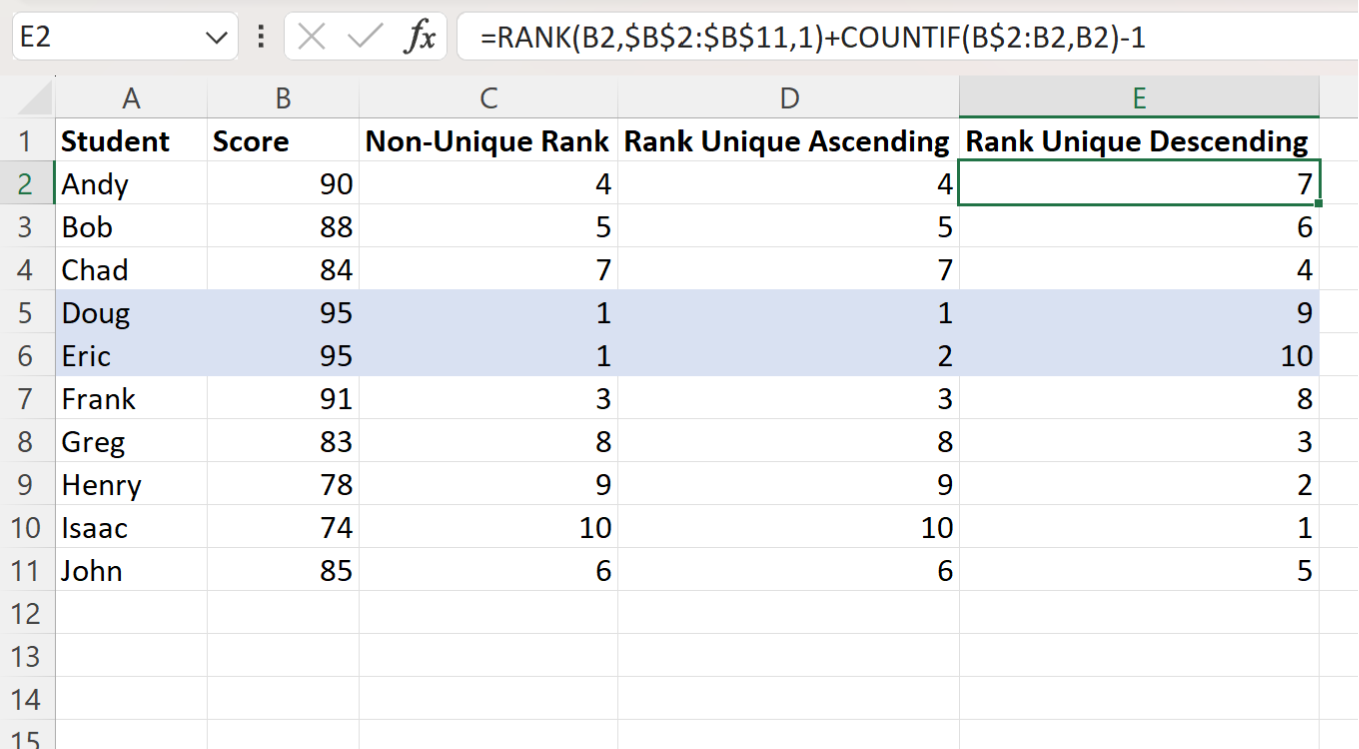Viewport: 1359px width, 749px height.
Task: Click Frank's score of 91
Action: pos(283,399)
